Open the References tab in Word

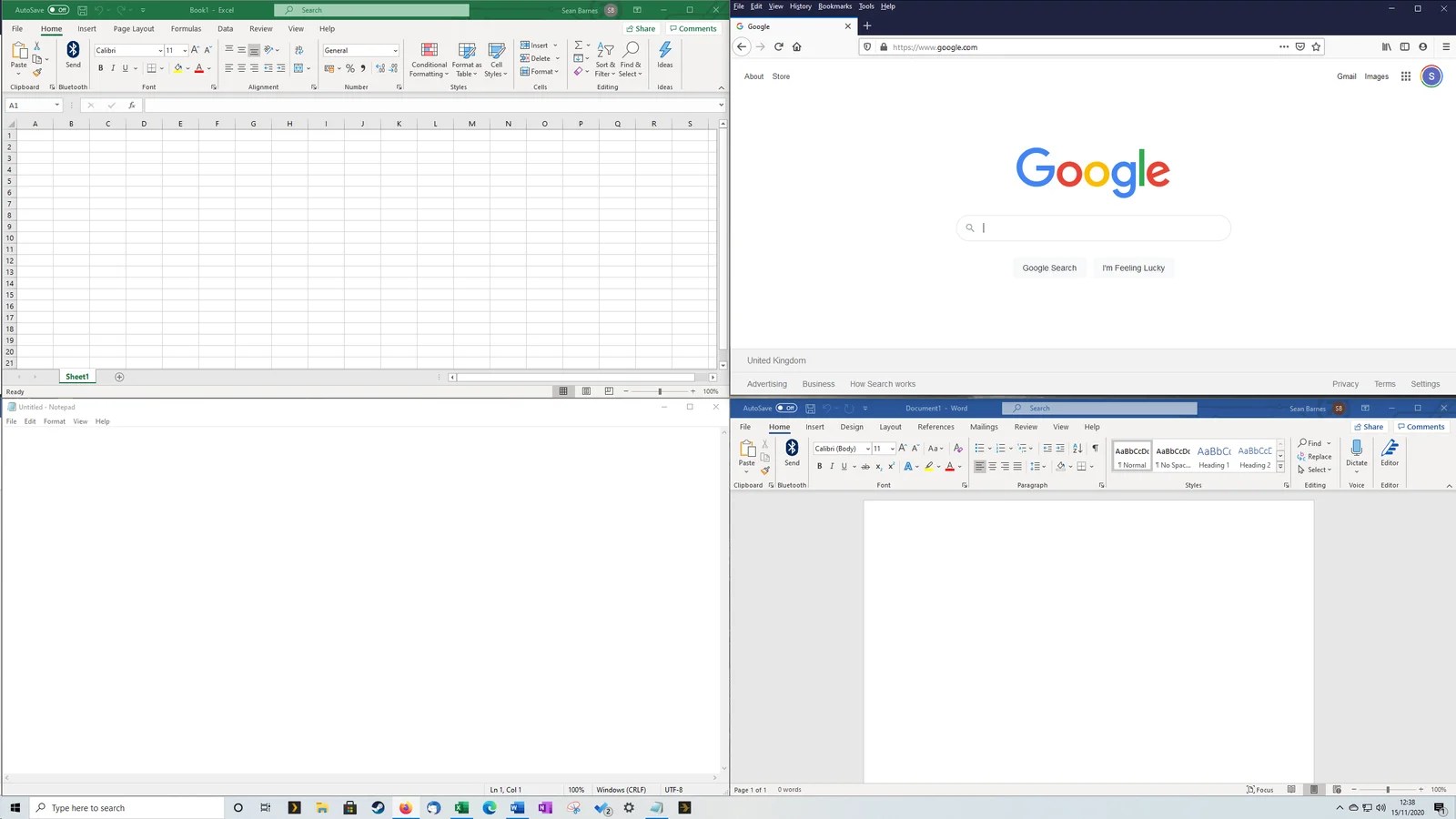pos(935,427)
